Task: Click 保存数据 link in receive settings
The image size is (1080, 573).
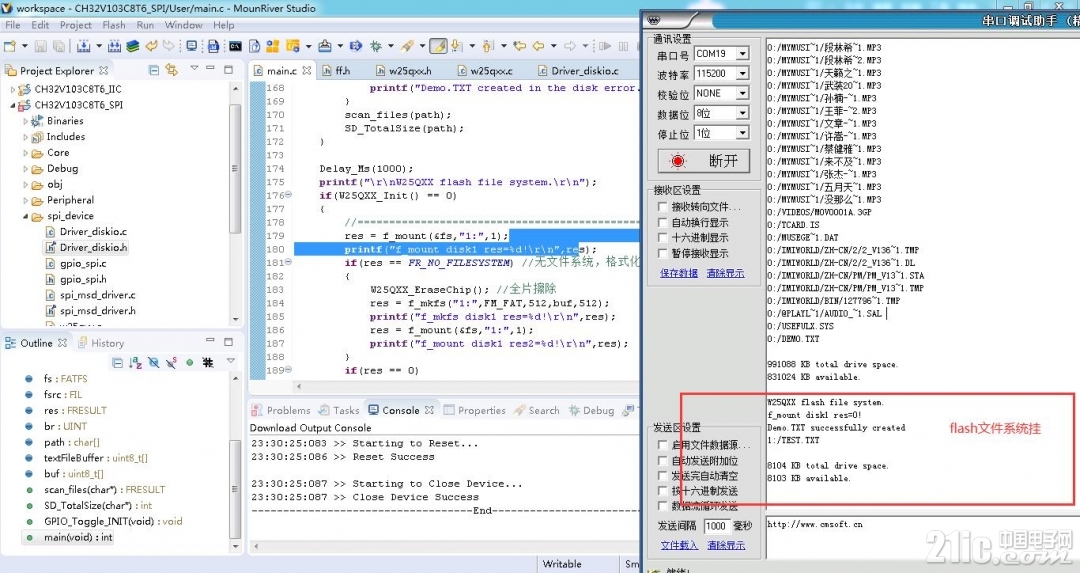Action: point(678,273)
